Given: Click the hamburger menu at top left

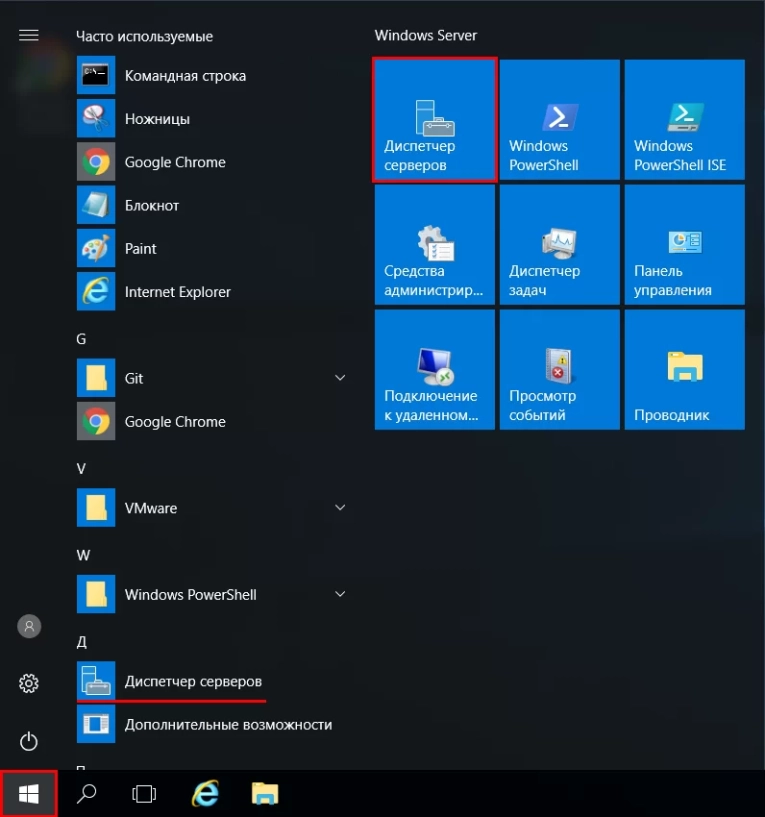Looking at the screenshot, I should tap(29, 36).
